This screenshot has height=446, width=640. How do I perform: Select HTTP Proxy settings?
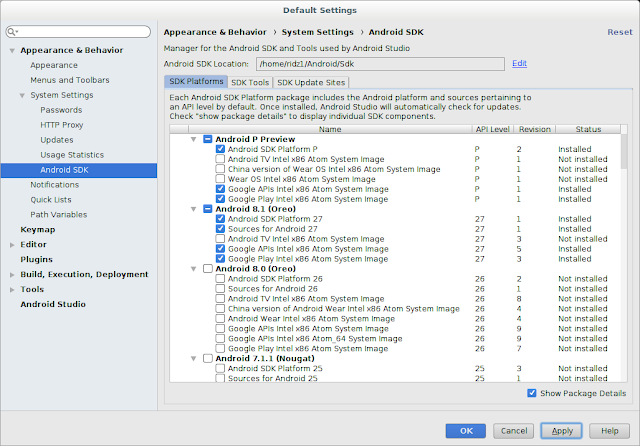tap(62, 125)
